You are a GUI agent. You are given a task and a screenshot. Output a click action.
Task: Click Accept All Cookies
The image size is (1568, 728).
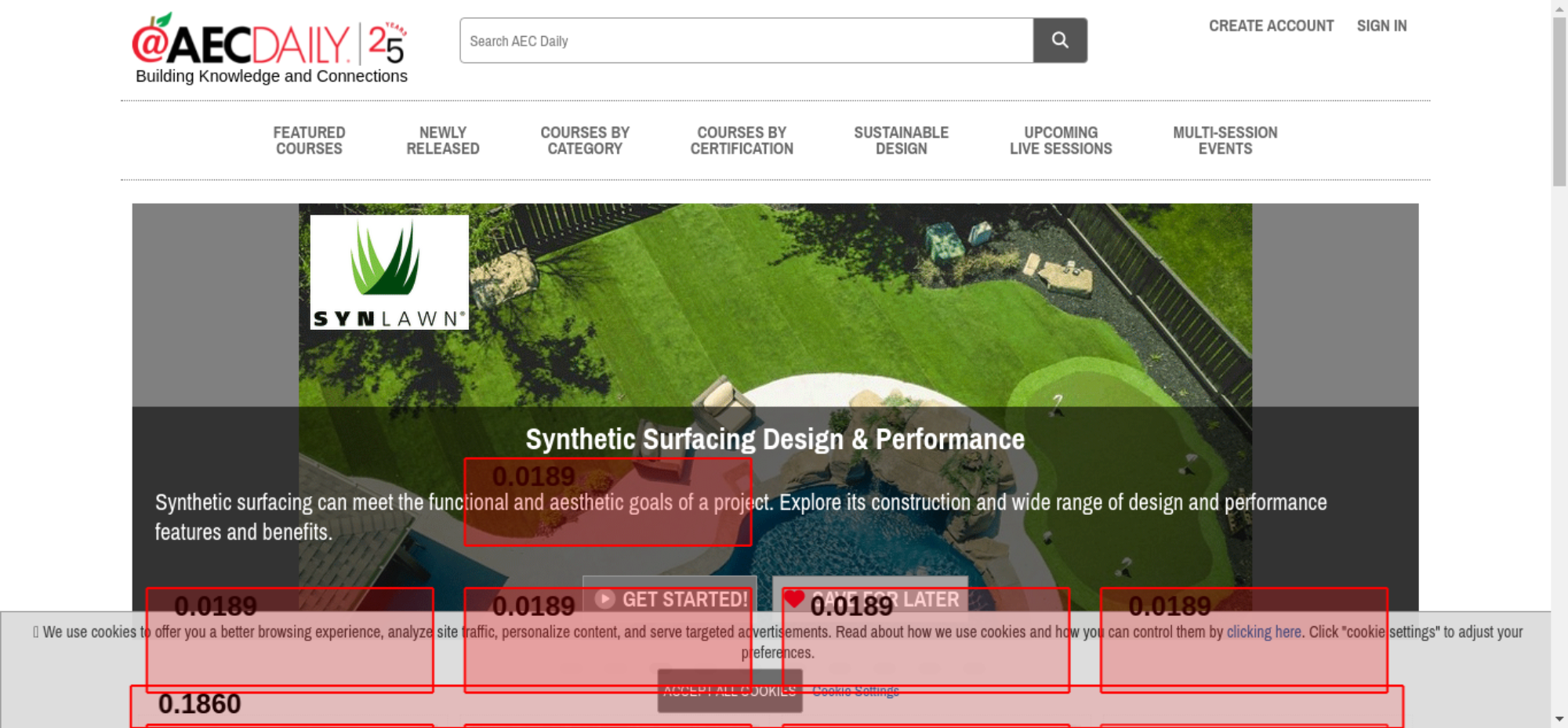click(x=729, y=690)
